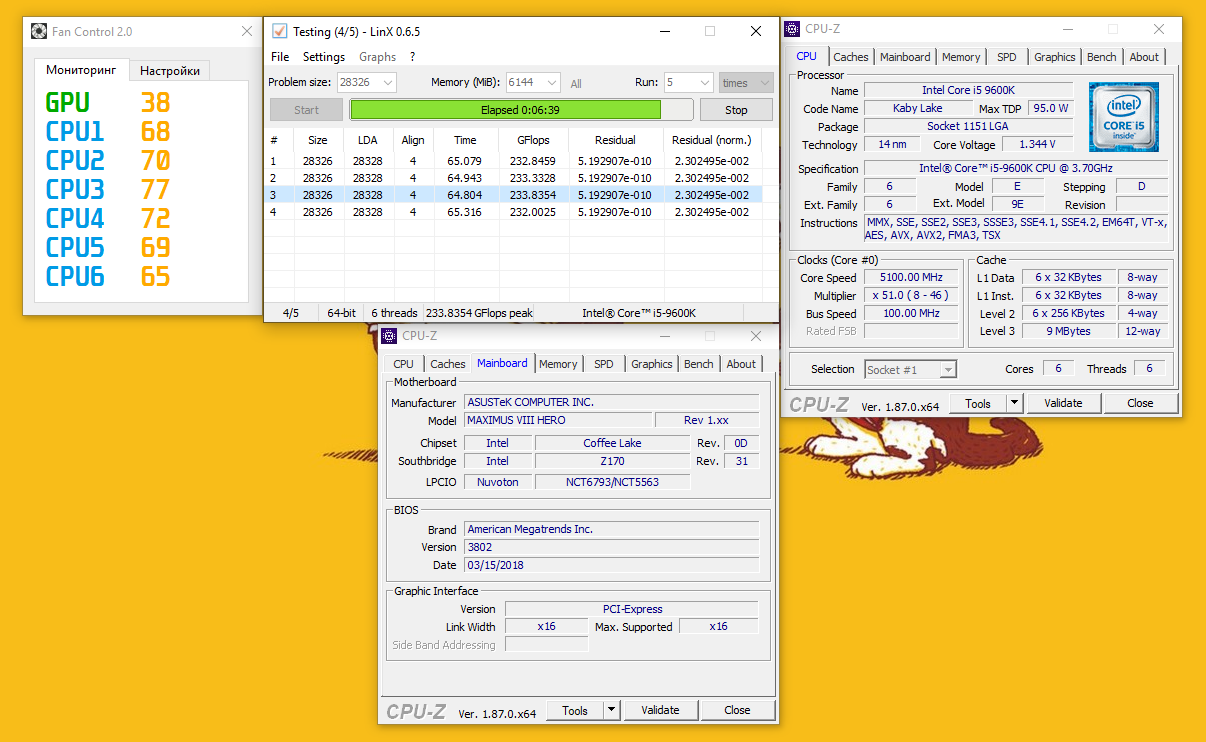Screen dimensions: 1206x742
Task: Click the GFlops column header
Action: 533,140
